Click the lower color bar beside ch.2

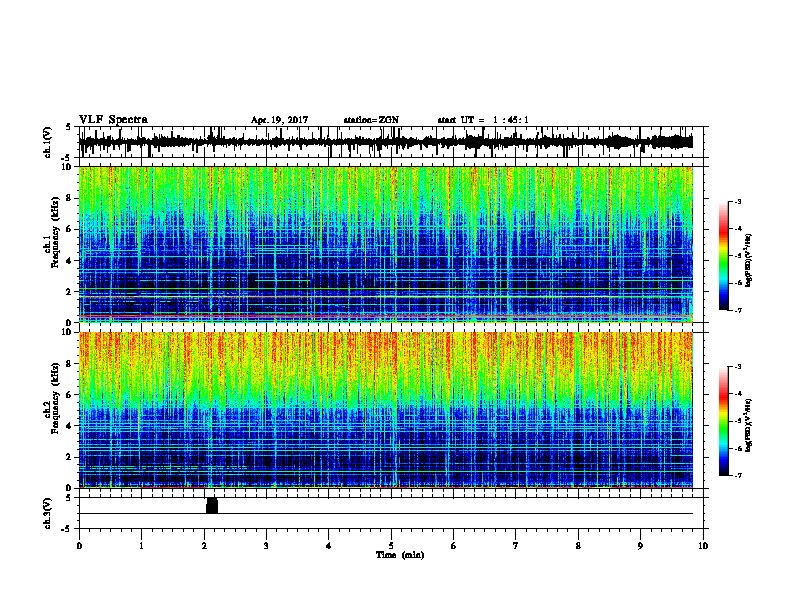[x=724, y=421]
